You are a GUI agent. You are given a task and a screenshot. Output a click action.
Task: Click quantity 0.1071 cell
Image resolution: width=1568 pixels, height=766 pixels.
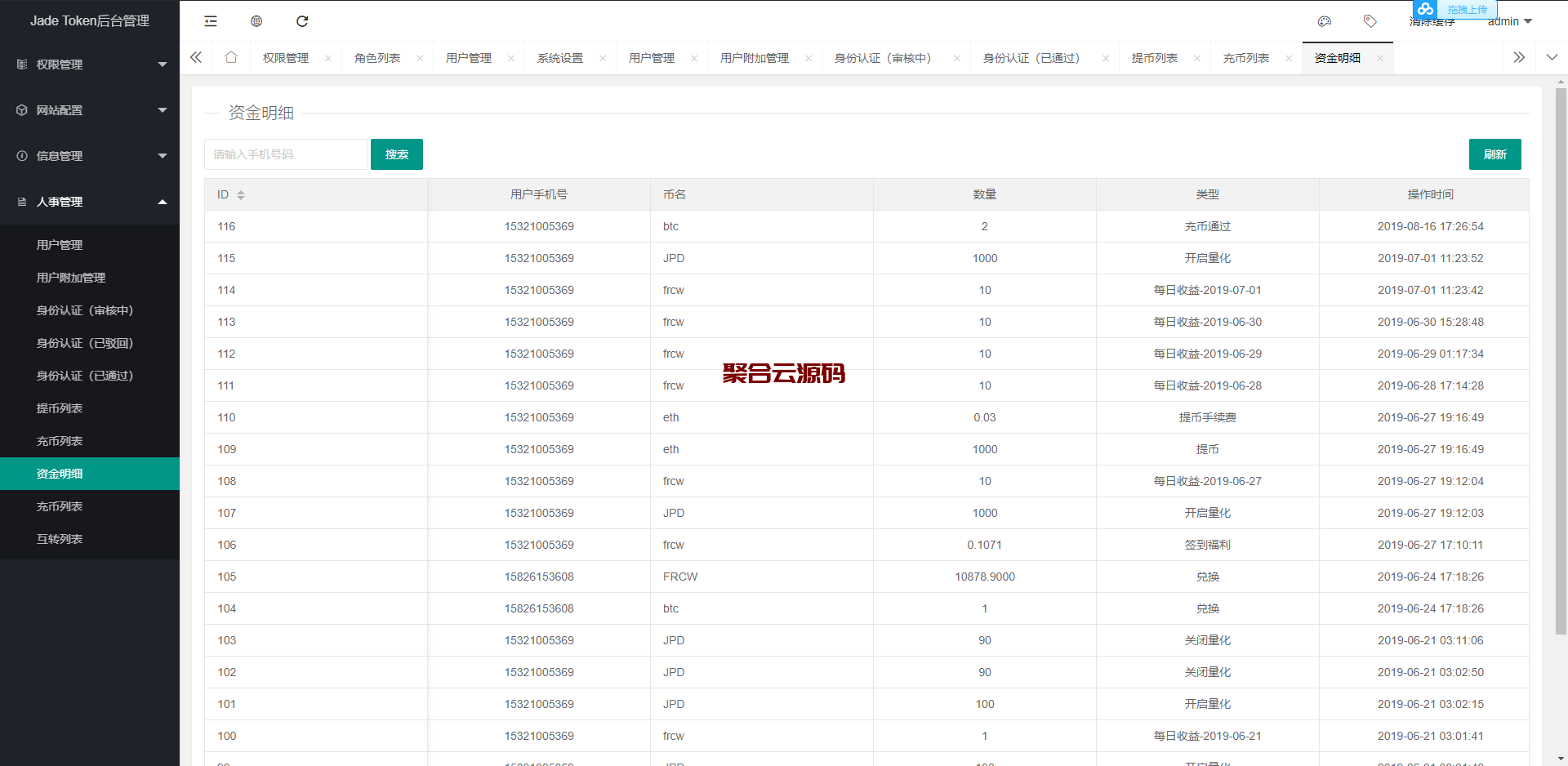pos(985,545)
